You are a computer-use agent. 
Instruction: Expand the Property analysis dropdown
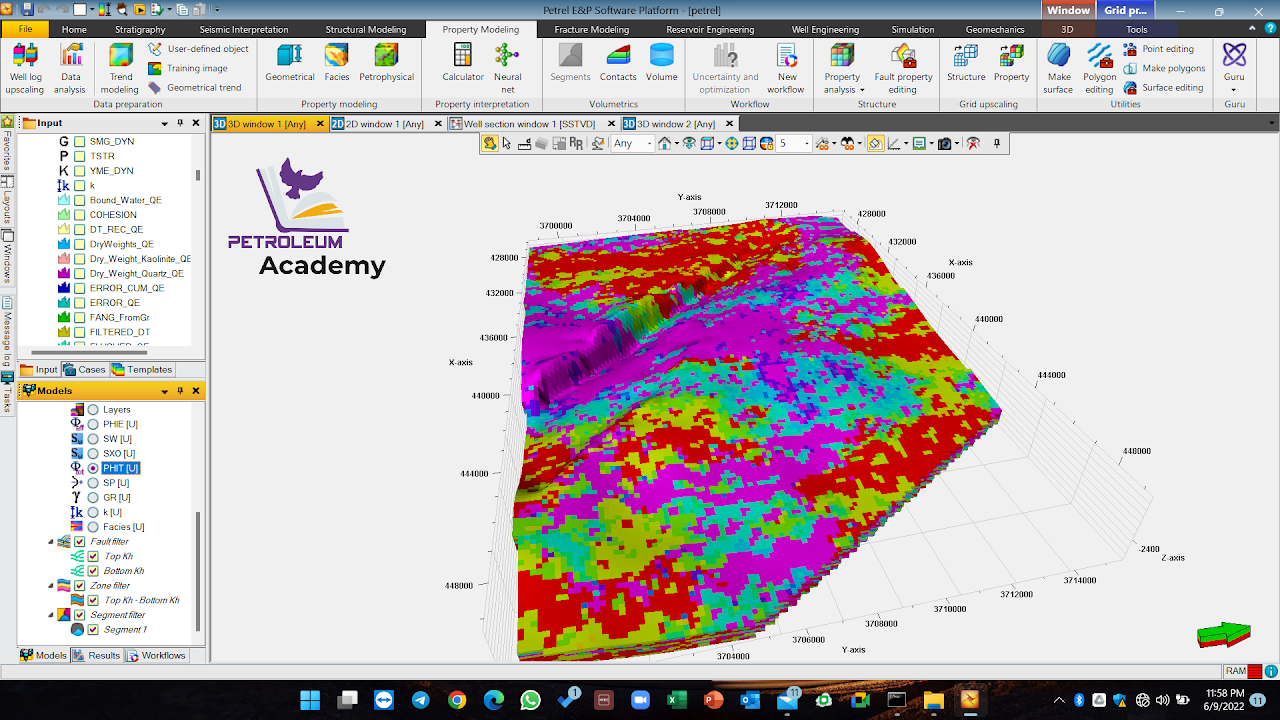click(x=842, y=68)
